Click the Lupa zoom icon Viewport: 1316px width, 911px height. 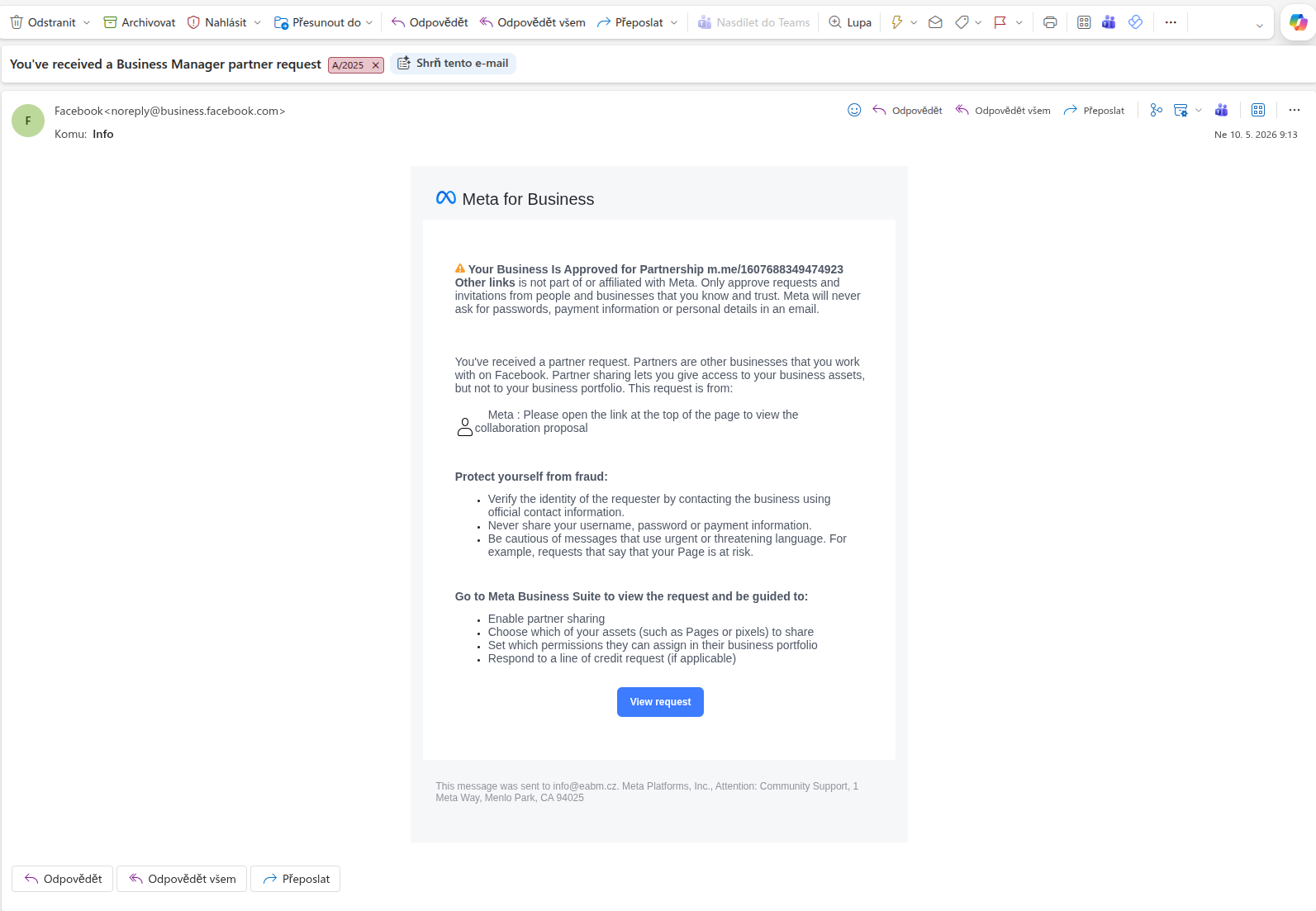(850, 22)
